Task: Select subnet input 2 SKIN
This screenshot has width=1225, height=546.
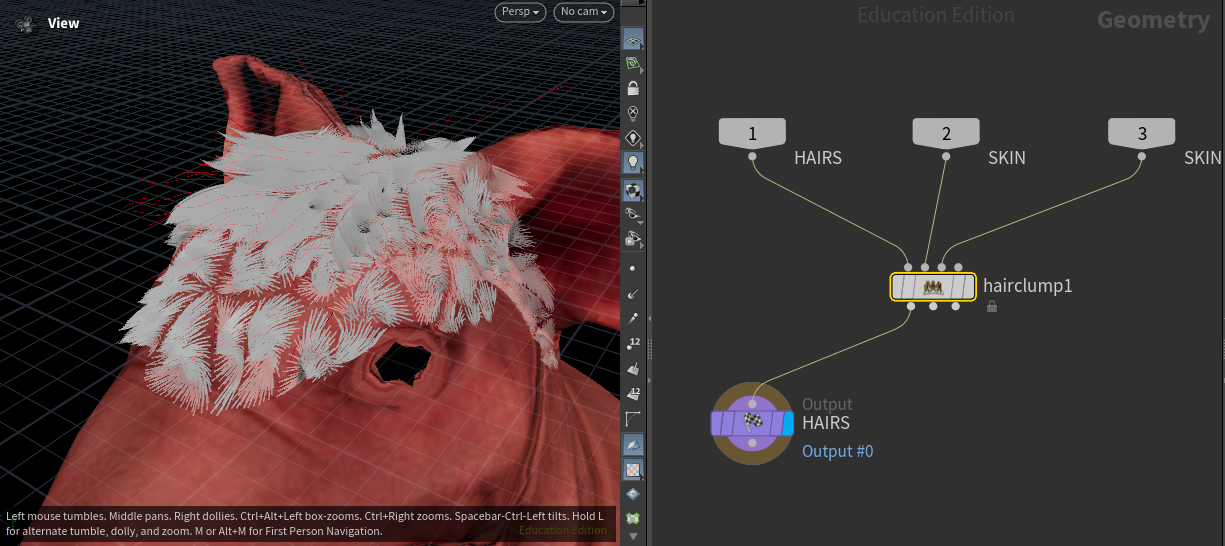Action: tap(946, 133)
